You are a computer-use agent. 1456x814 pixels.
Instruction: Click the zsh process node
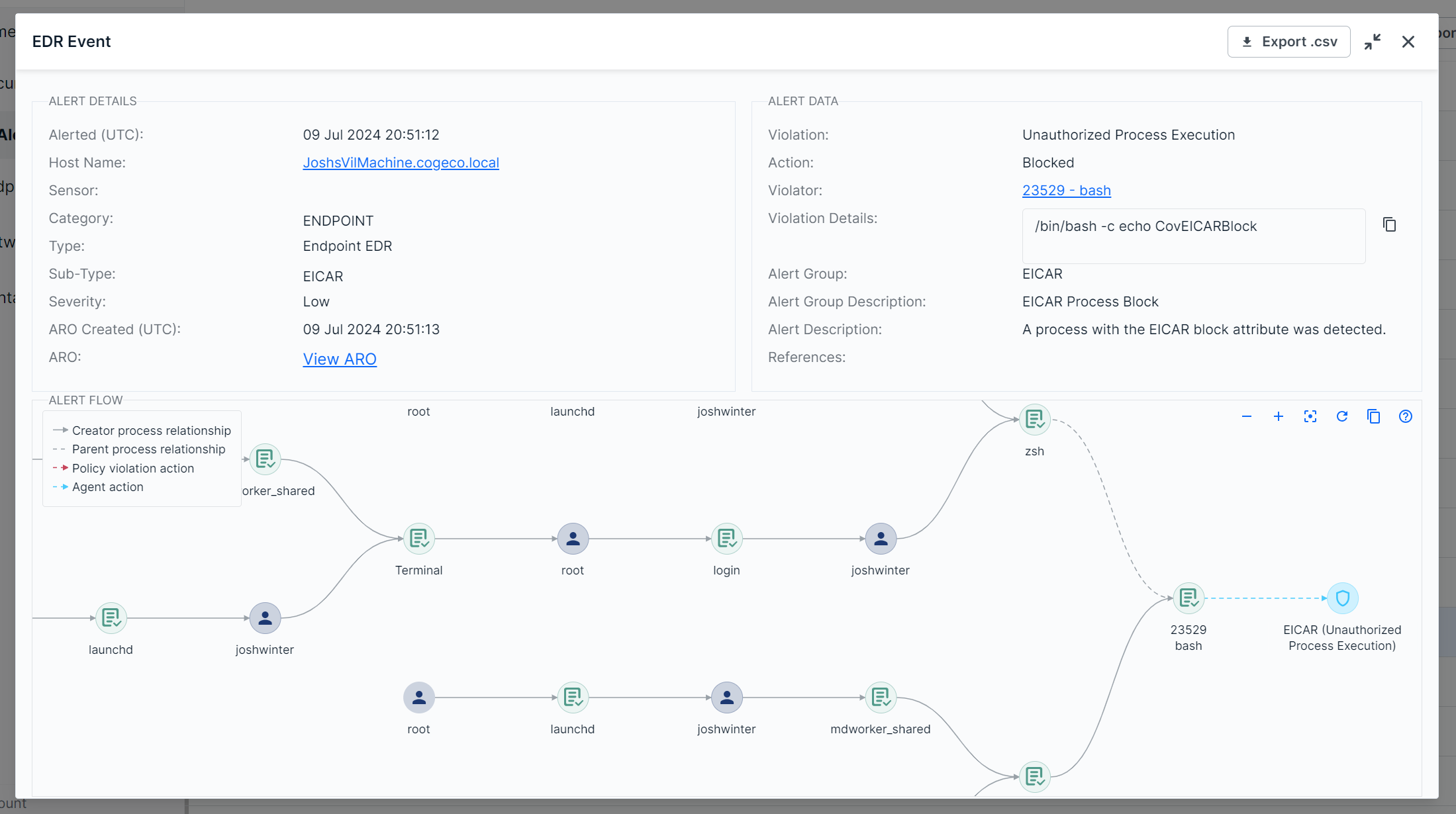pos(1034,420)
